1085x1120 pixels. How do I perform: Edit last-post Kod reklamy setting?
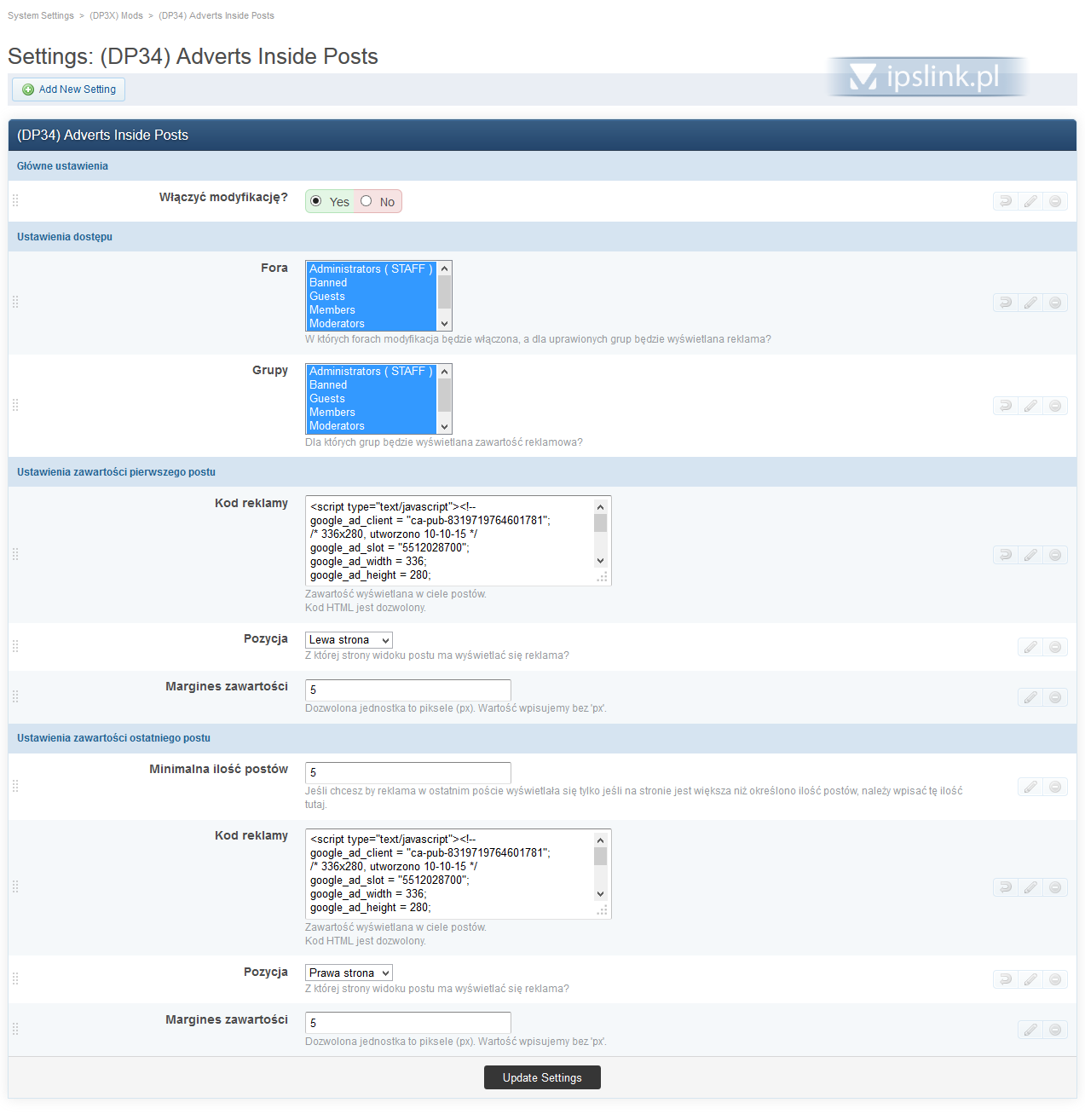coord(1030,887)
